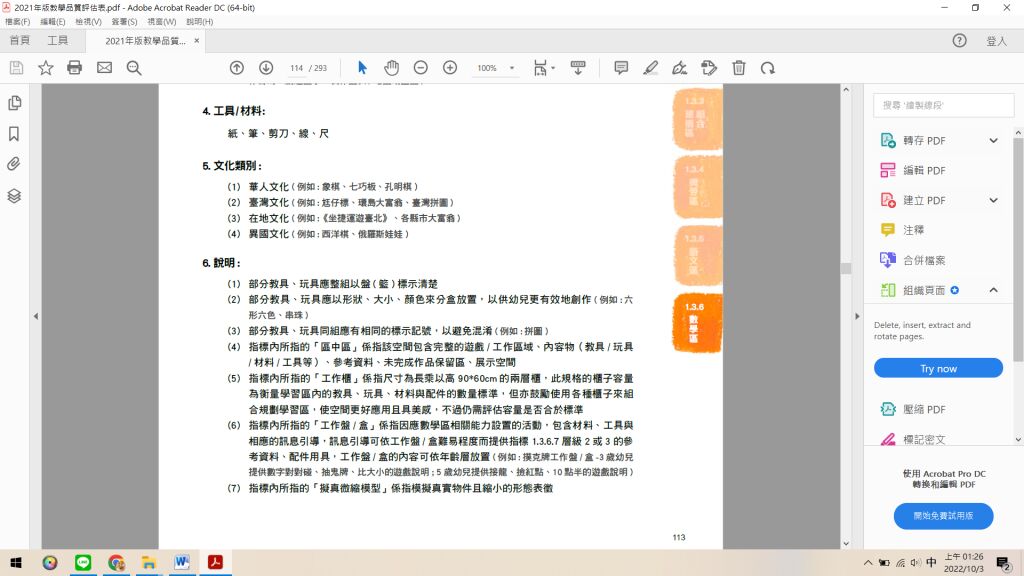The width and height of the screenshot is (1024, 576).
Task: Bookmark this file with the star icon
Action: pos(45,68)
